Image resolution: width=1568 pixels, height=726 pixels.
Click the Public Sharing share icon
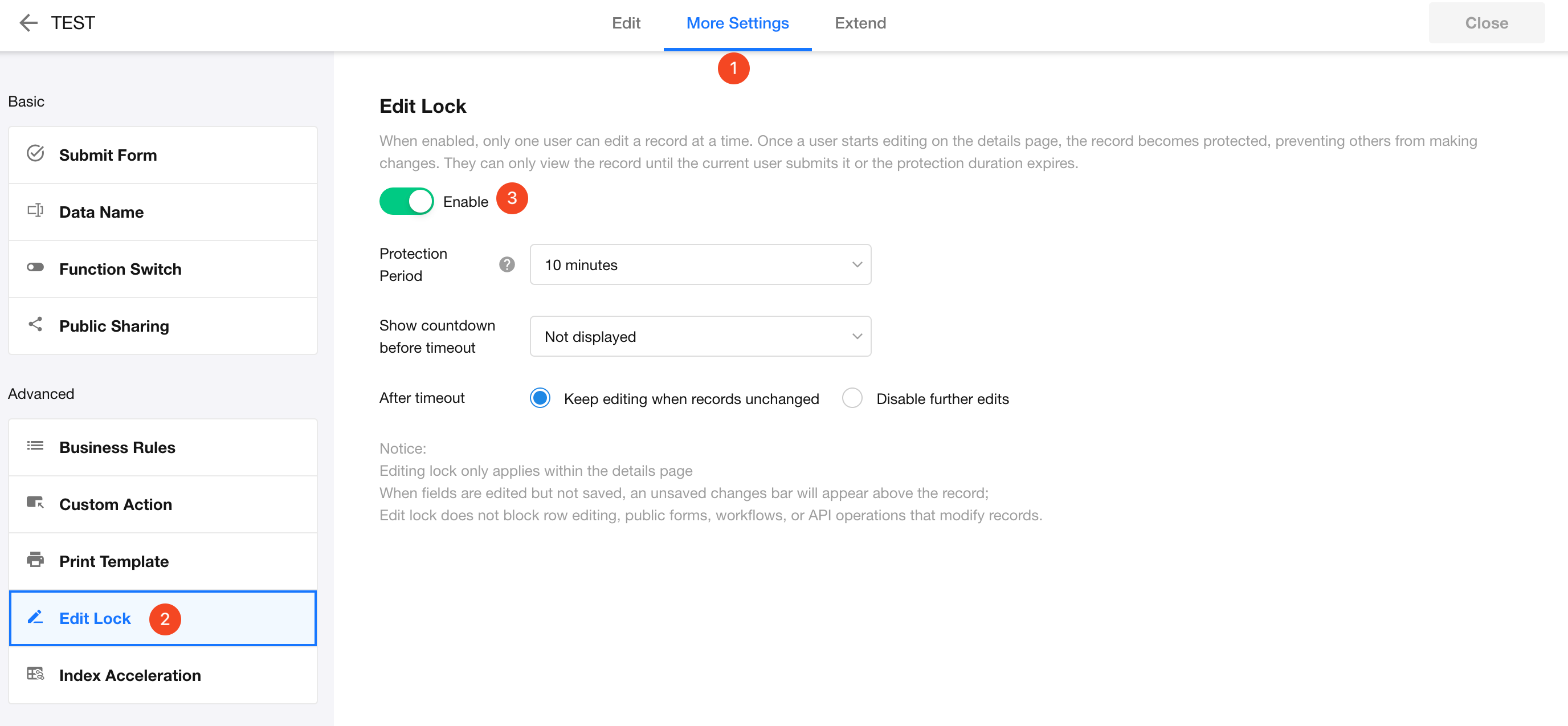35,324
